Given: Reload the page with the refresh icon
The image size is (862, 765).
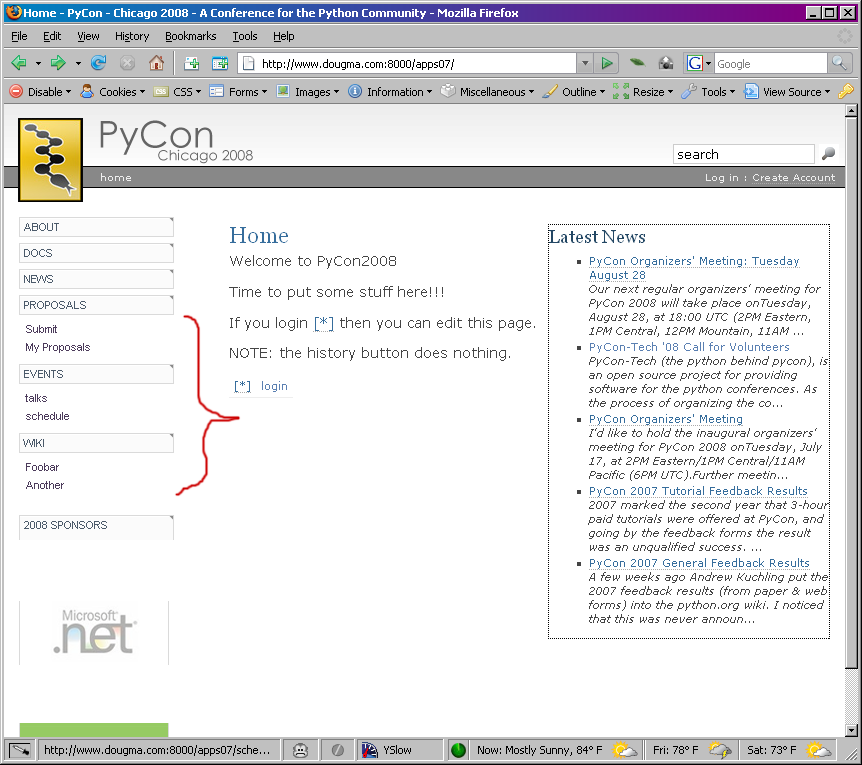Looking at the screenshot, I should [x=99, y=63].
